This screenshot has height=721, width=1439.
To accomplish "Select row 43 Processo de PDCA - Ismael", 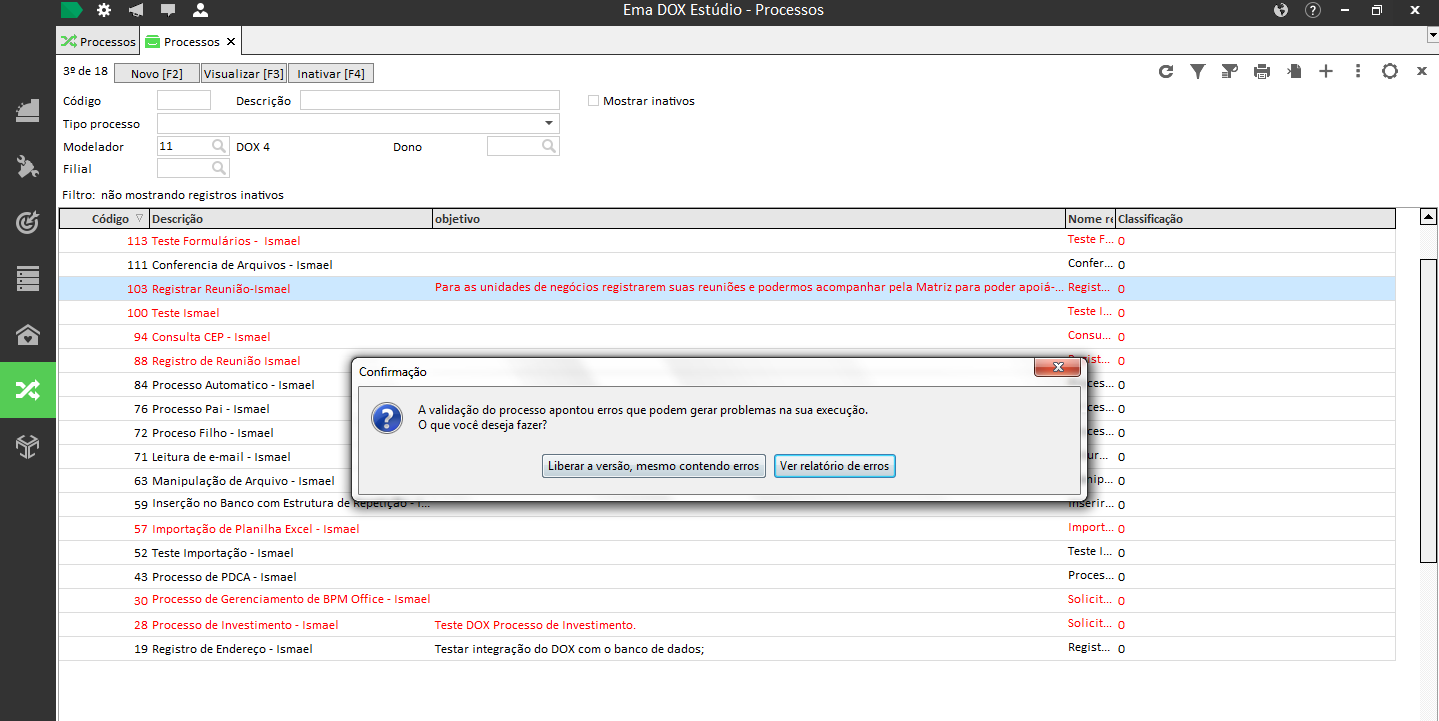I will click(x=727, y=577).
